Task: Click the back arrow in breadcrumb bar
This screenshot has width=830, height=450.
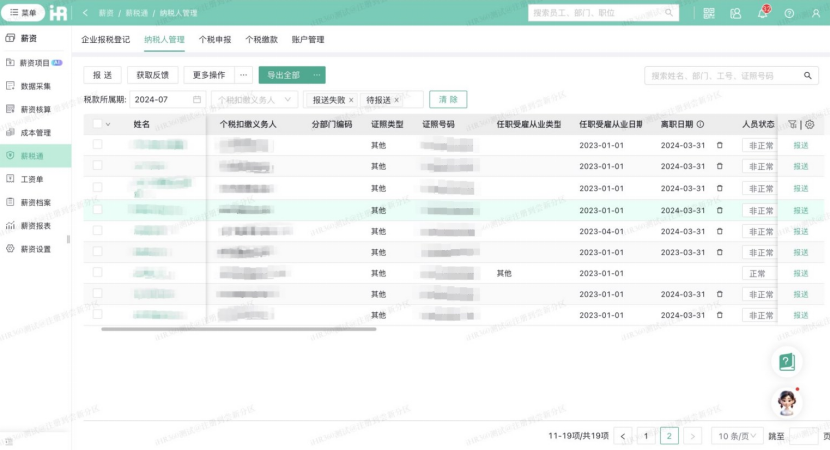Action: [x=85, y=13]
